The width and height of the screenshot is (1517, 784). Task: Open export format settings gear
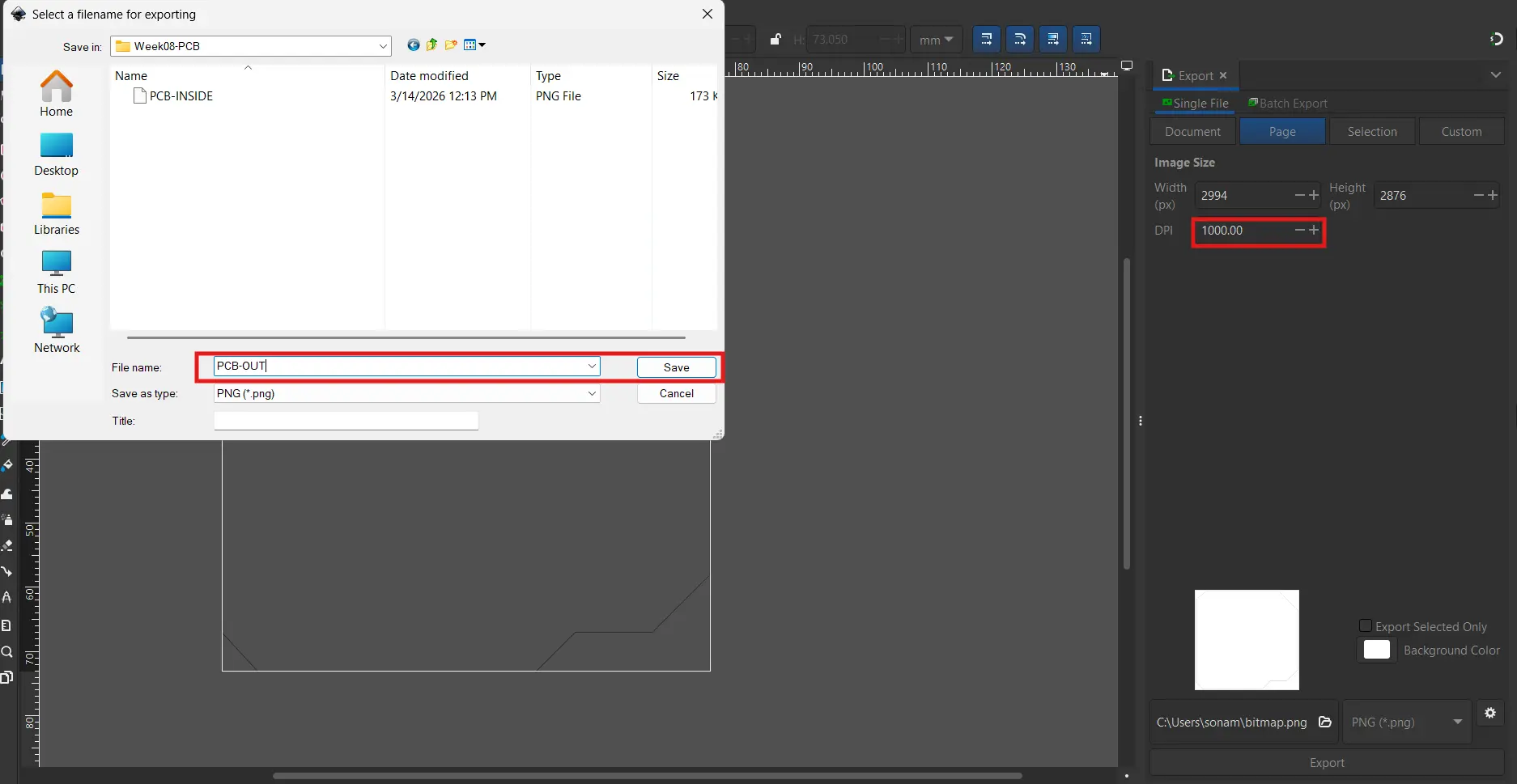pyautogui.click(x=1489, y=713)
